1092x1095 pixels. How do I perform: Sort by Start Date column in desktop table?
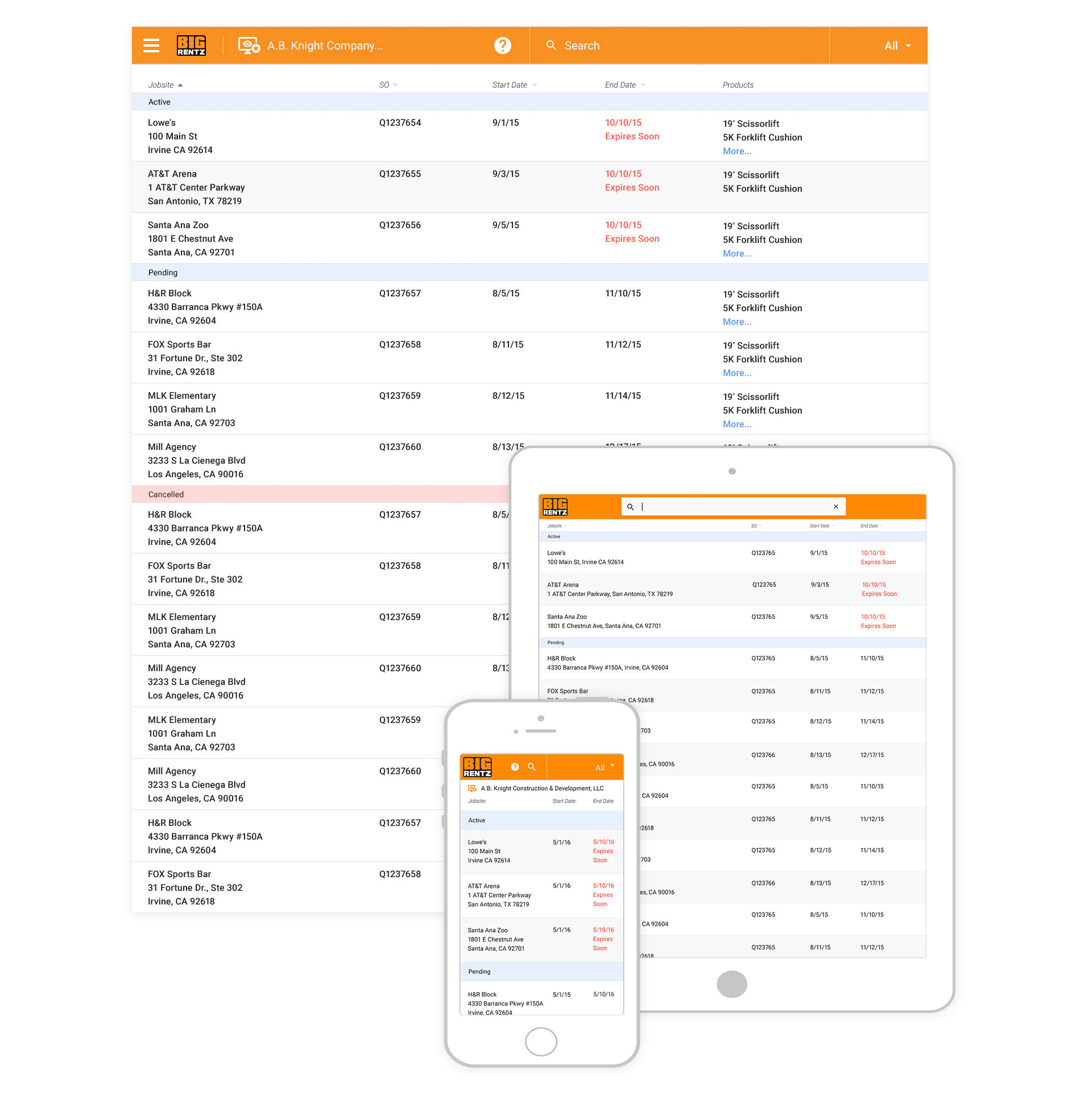pos(515,85)
